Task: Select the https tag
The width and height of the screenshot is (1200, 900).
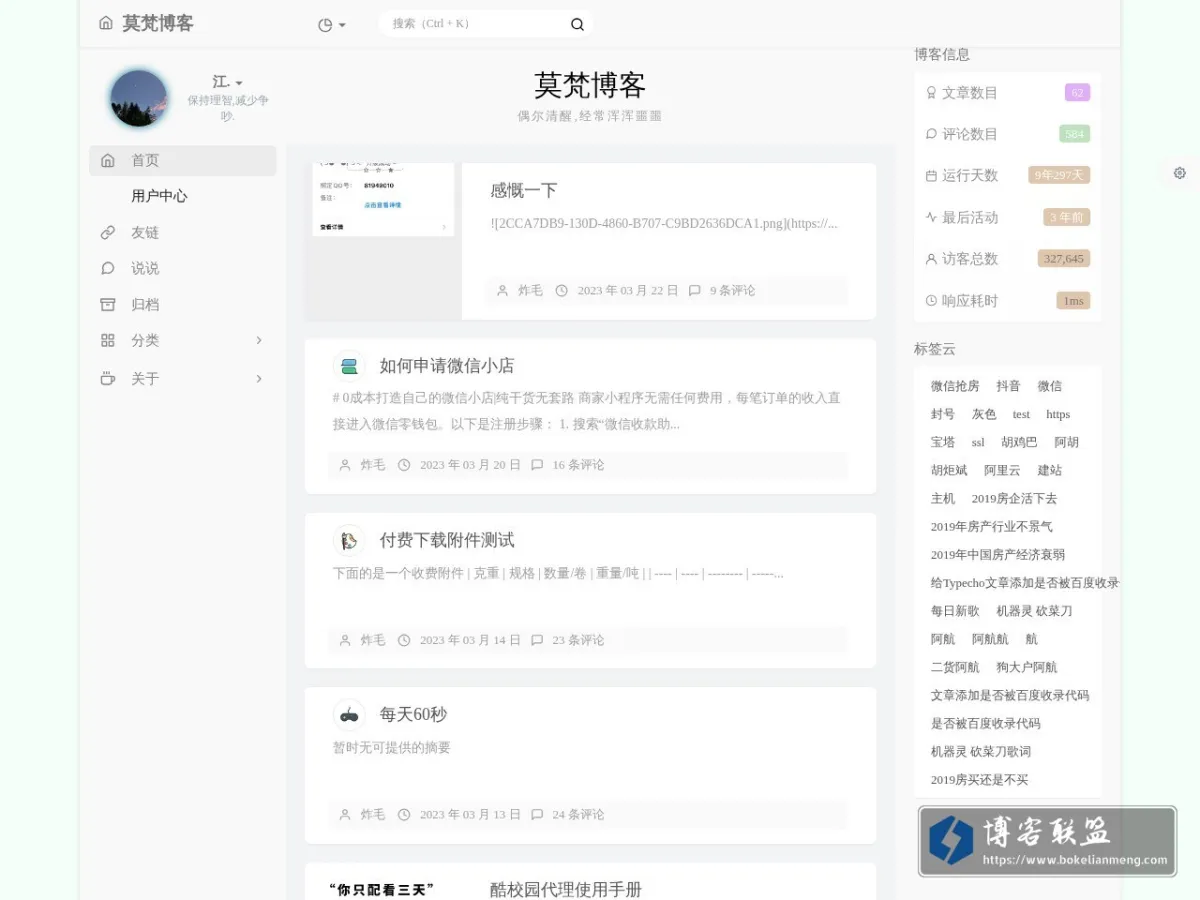Action: pos(1058,414)
